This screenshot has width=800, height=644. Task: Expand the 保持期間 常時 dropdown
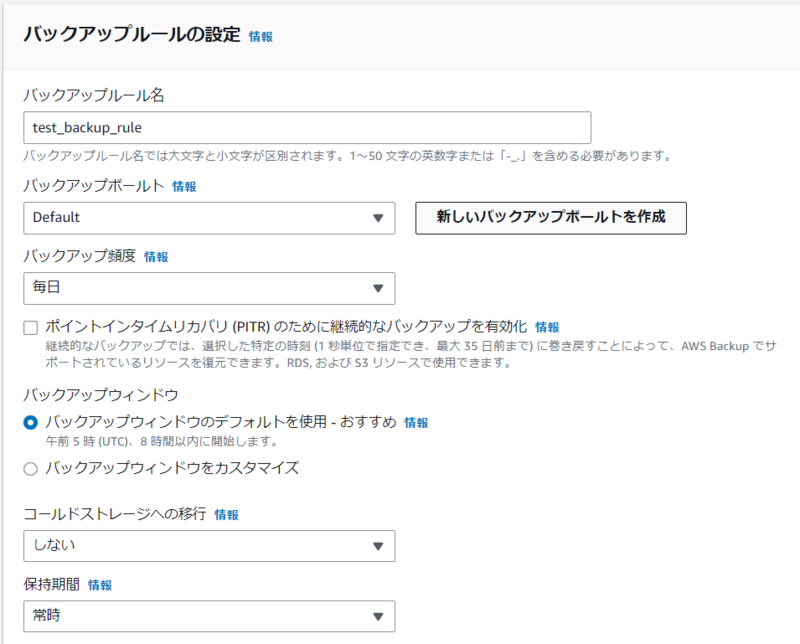coord(209,616)
